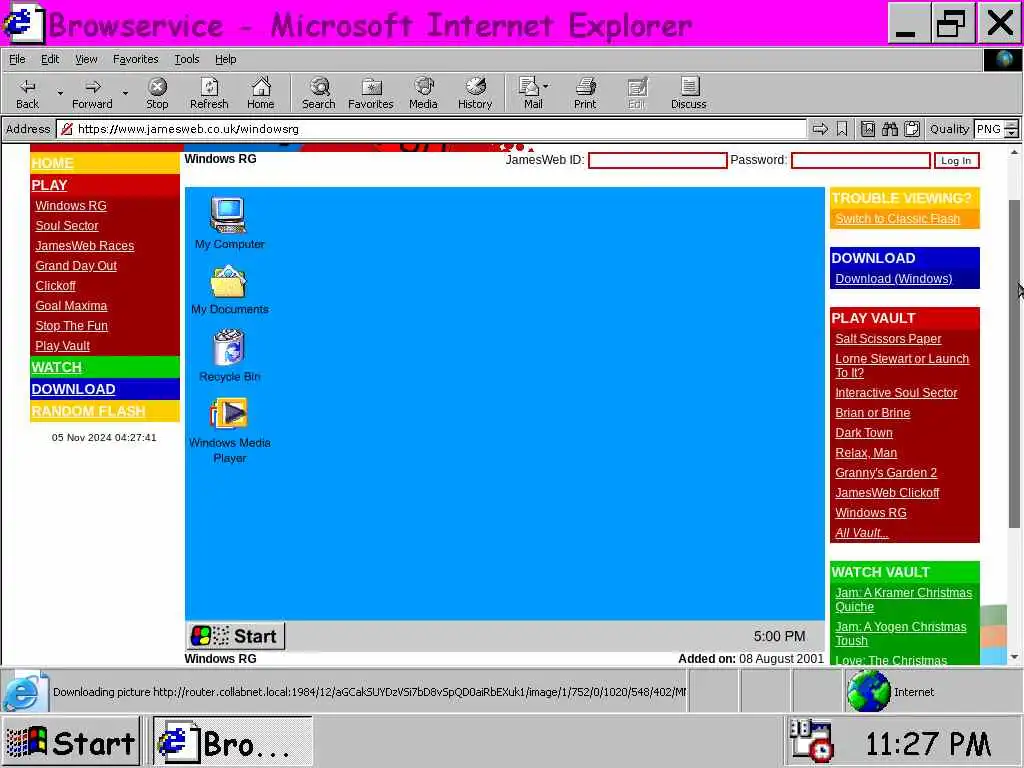Click the Stop toolbar icon
1024x768 pixels.
pyautogui.click(x=157, y=93)
